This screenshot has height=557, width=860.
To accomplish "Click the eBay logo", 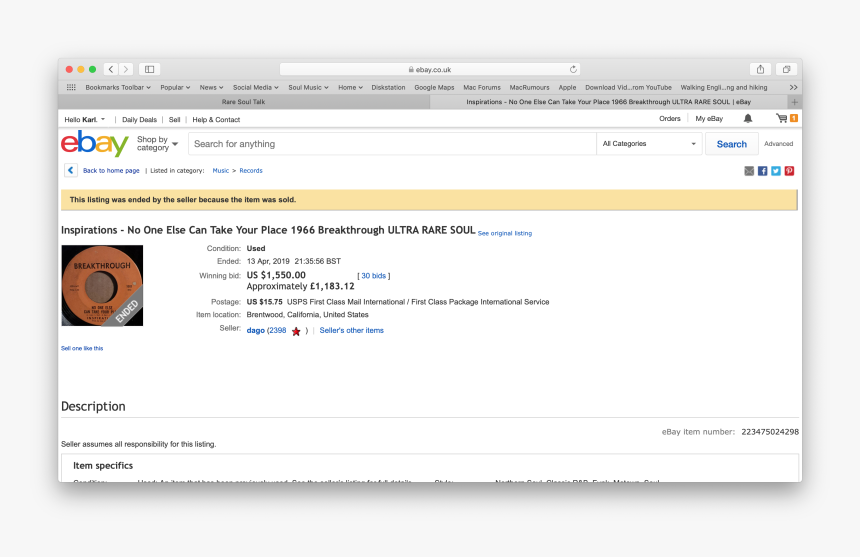I will [95, 143].
